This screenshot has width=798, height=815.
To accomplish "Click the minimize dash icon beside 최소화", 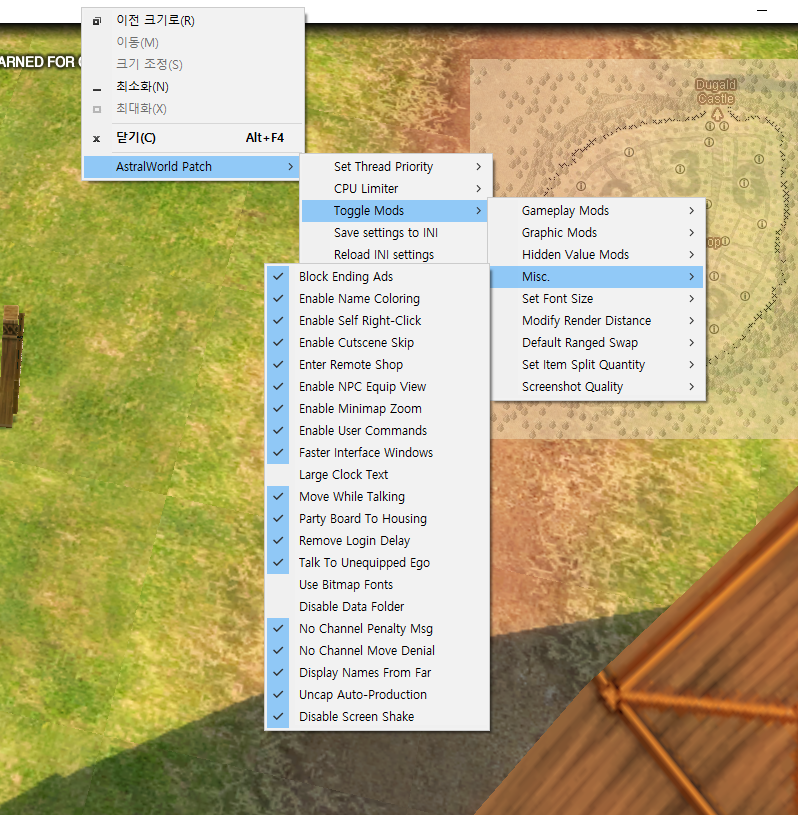I will coord(97,90).
